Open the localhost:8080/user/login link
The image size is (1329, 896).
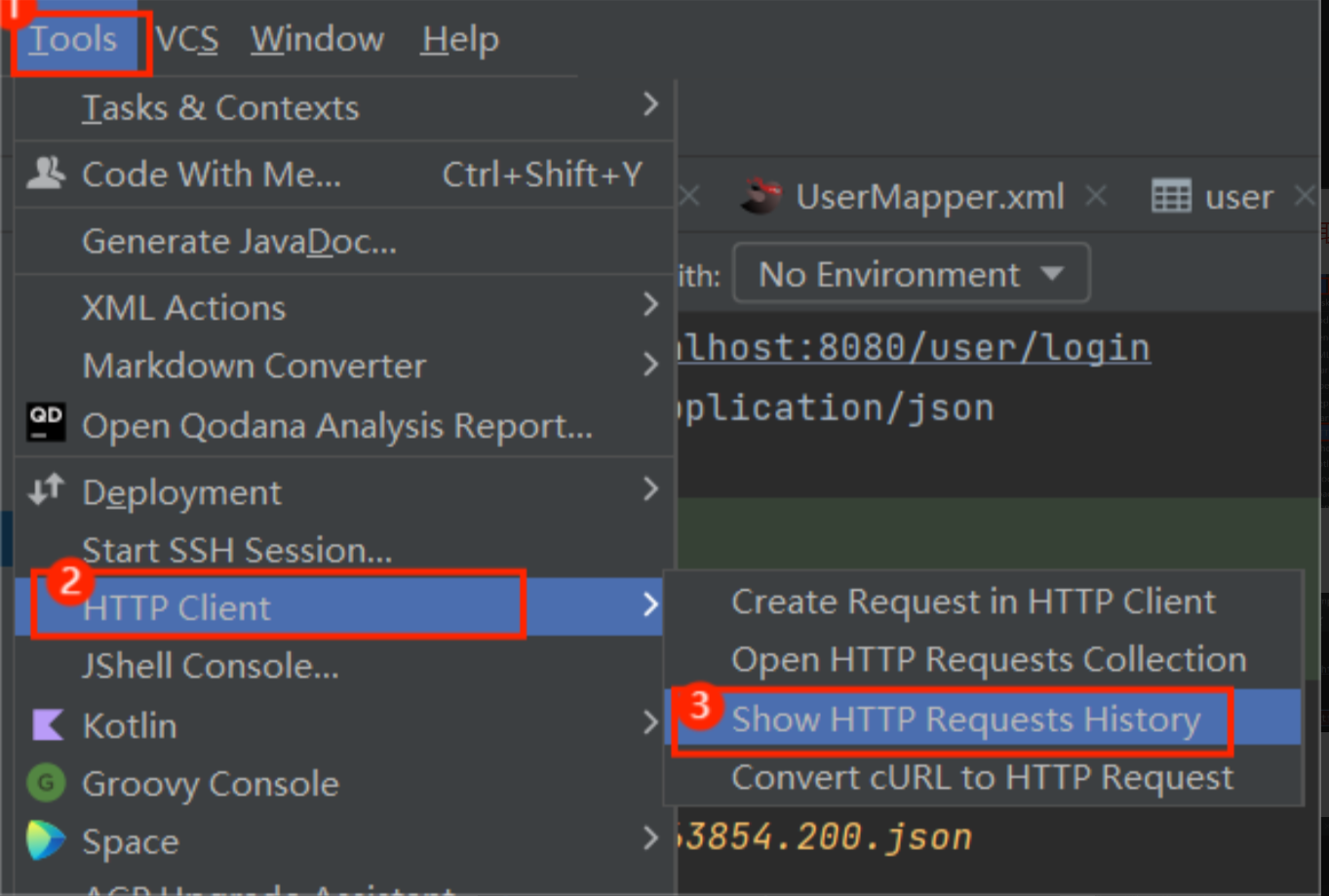(x=914, y=348)
